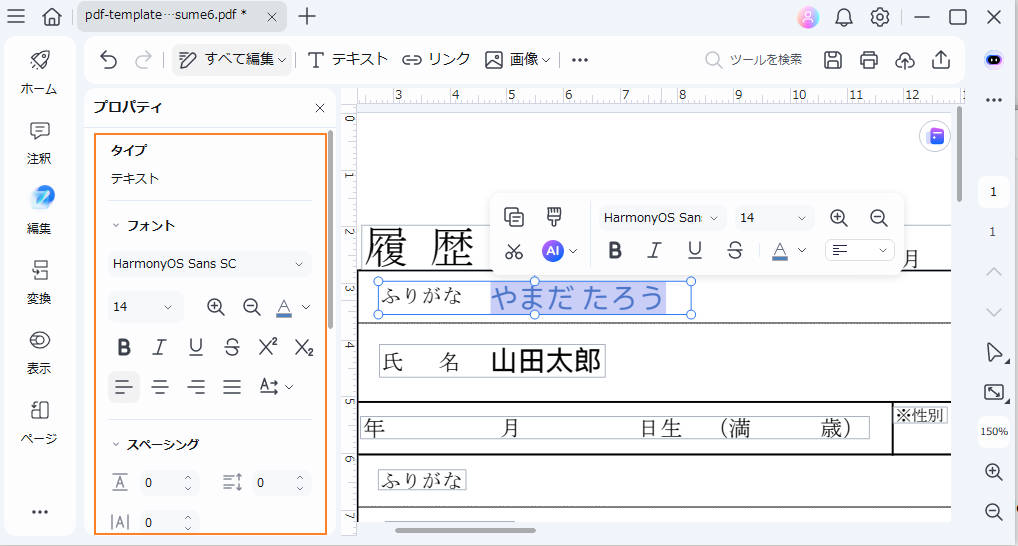The width and height of the screenshot is (1018, 546).
Task: Open font size 14 dropdown in panel
Action: coord(145,306)
